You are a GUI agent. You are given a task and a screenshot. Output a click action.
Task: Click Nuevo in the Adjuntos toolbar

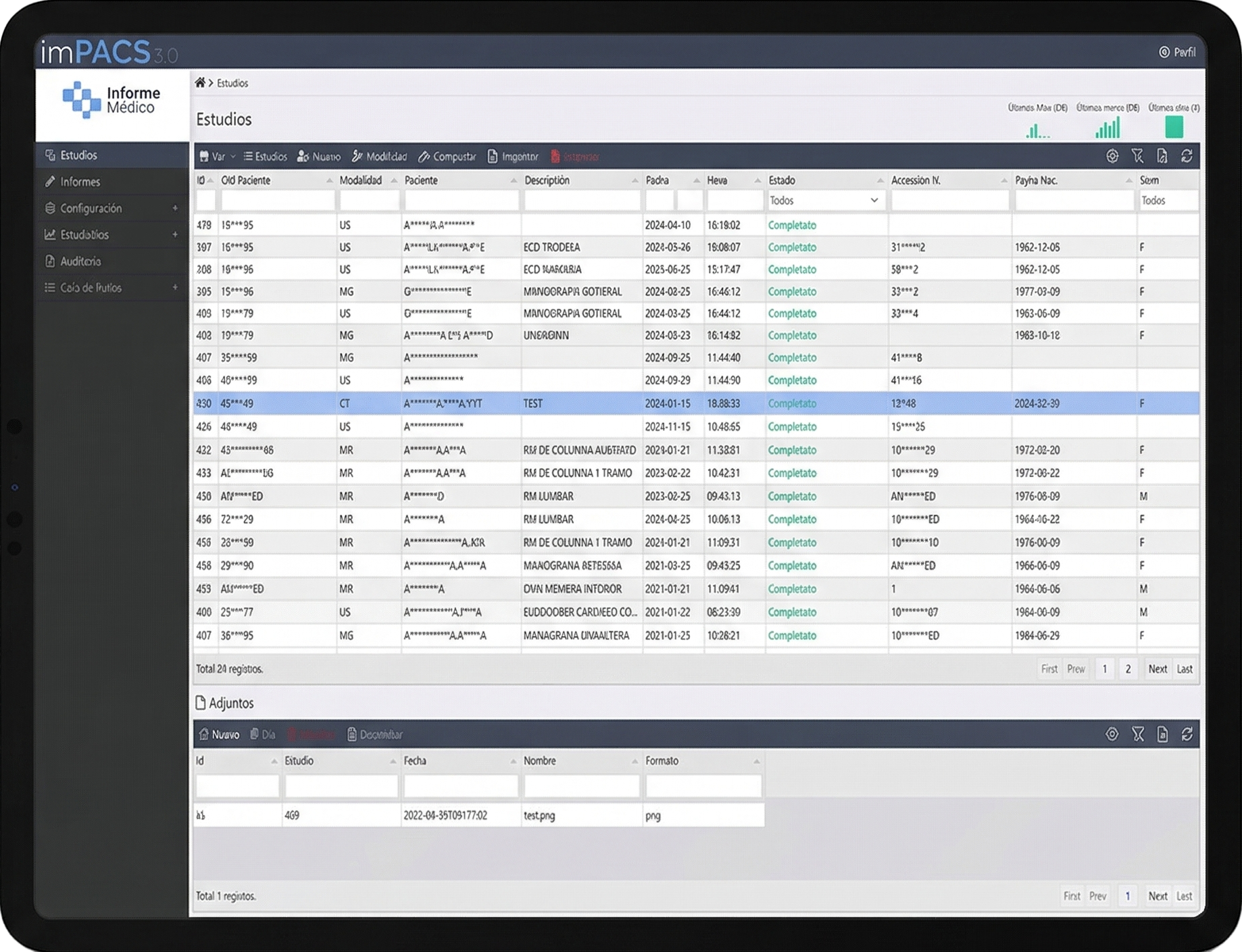(x=219, y=734)
